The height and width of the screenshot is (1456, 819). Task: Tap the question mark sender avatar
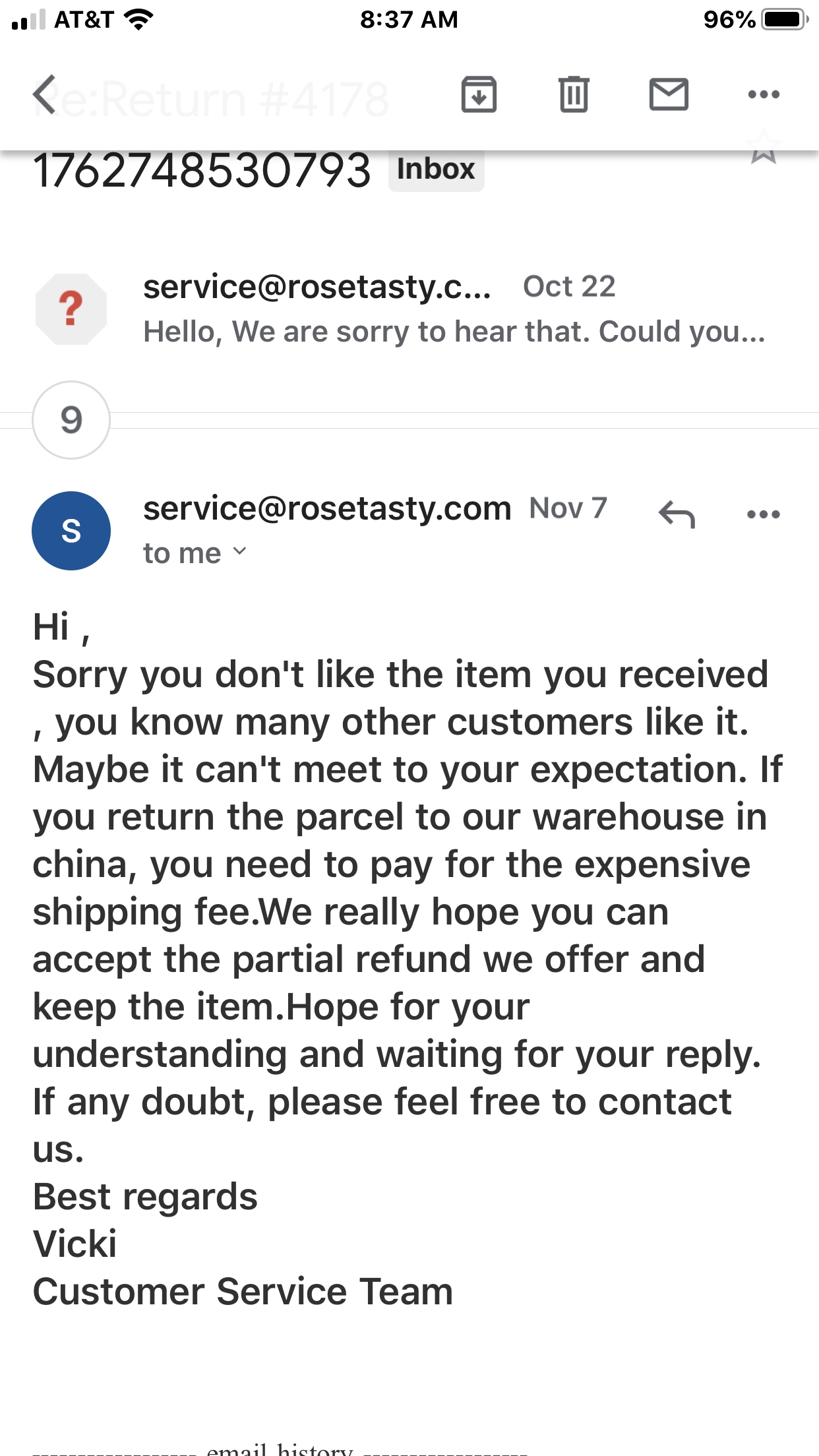71,309
